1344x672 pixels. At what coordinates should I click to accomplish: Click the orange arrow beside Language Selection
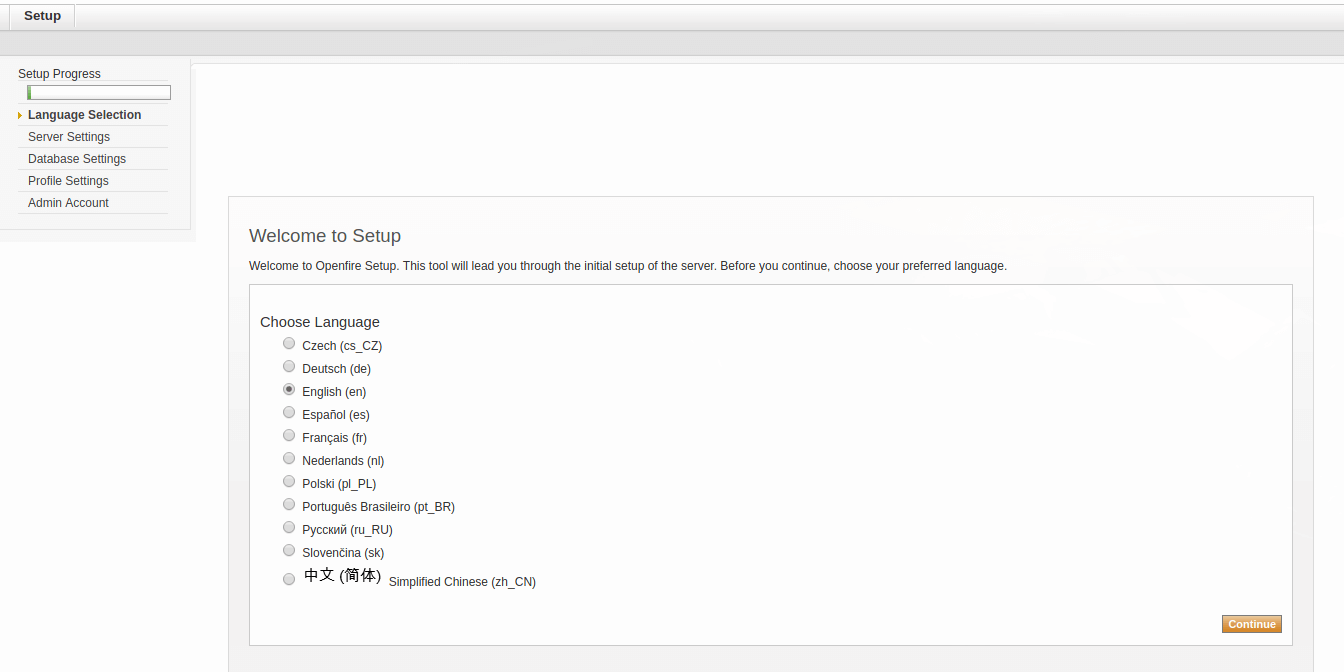click(20, 116)
